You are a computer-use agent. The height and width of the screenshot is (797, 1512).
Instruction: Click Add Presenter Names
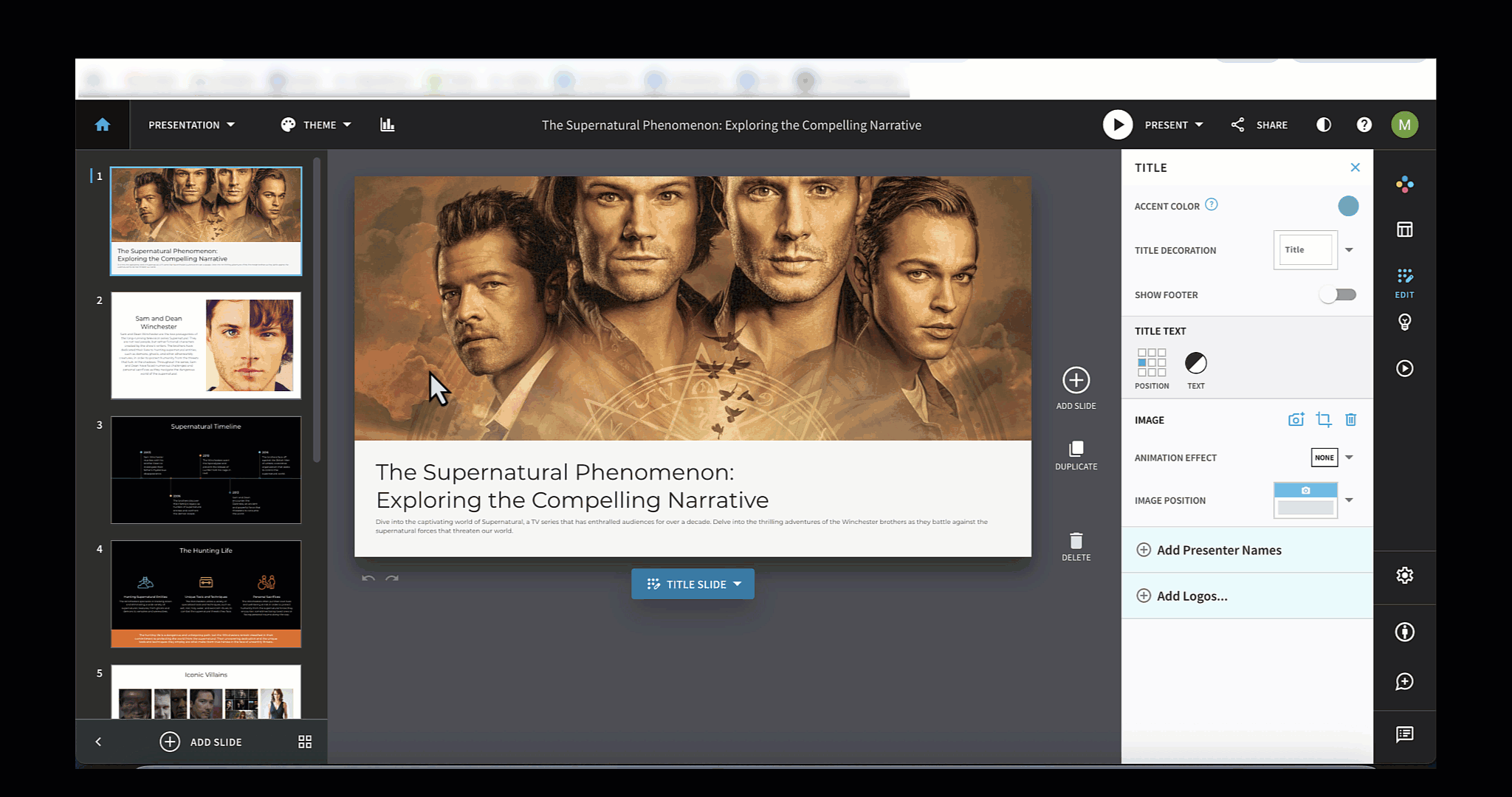pyautogui.click(x=1247, y=550)
